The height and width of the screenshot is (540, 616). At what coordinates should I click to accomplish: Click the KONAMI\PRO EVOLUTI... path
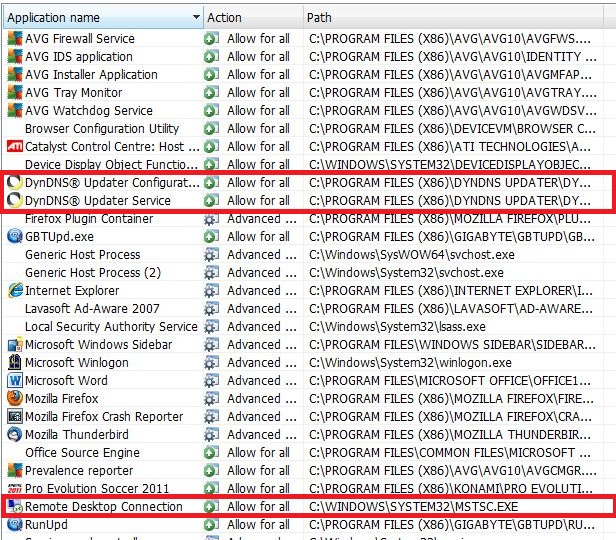click(451, 489)
